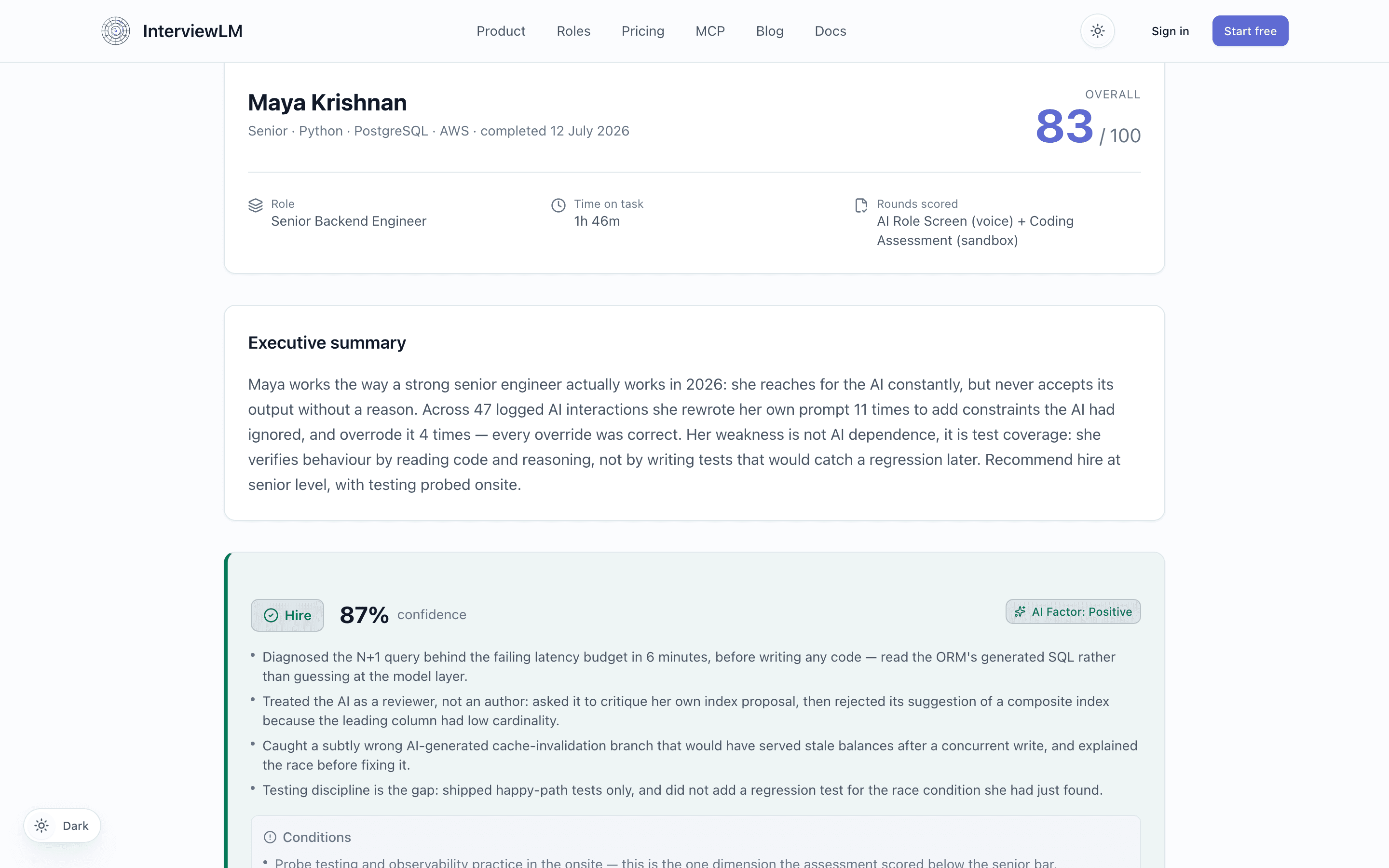
Task: Click the Executive summary heading
Action: pyautogui.click(x=327, y=343)
